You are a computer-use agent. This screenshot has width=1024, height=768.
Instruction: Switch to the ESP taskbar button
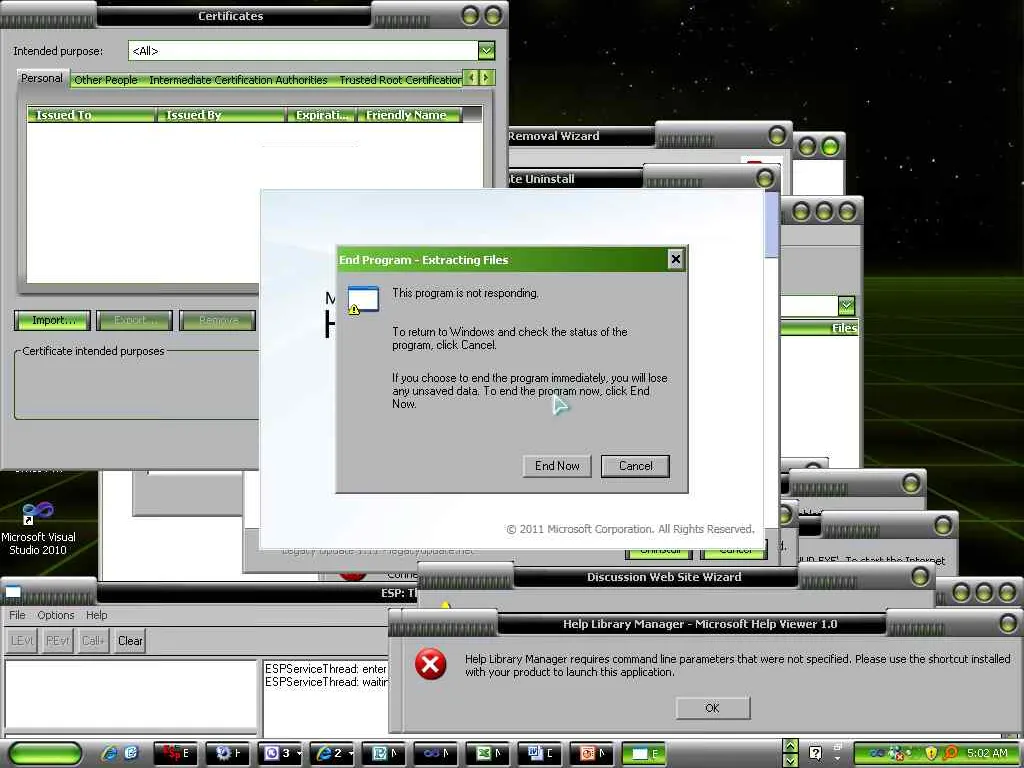pyautogui.click(x=176, y=753)
